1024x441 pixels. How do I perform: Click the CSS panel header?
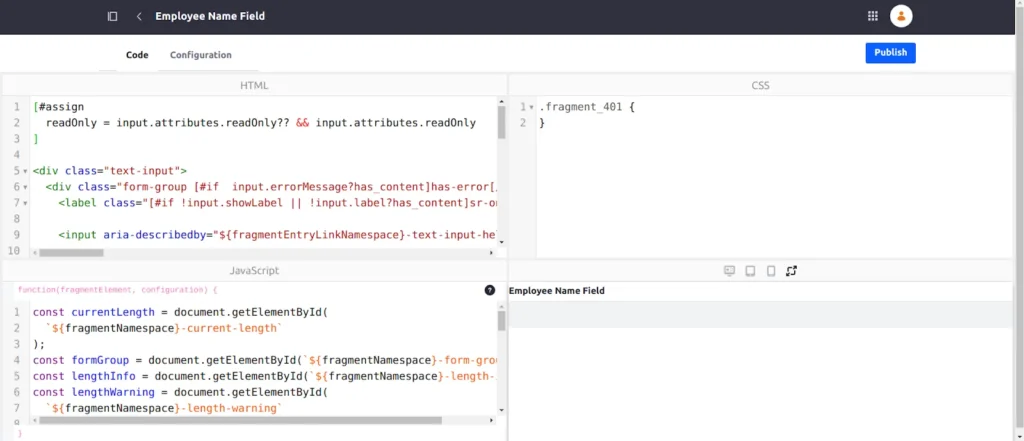[761, 86]
